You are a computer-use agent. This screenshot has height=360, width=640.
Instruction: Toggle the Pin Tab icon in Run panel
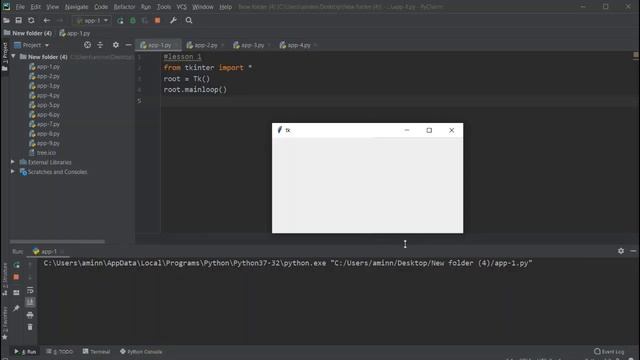16,308
